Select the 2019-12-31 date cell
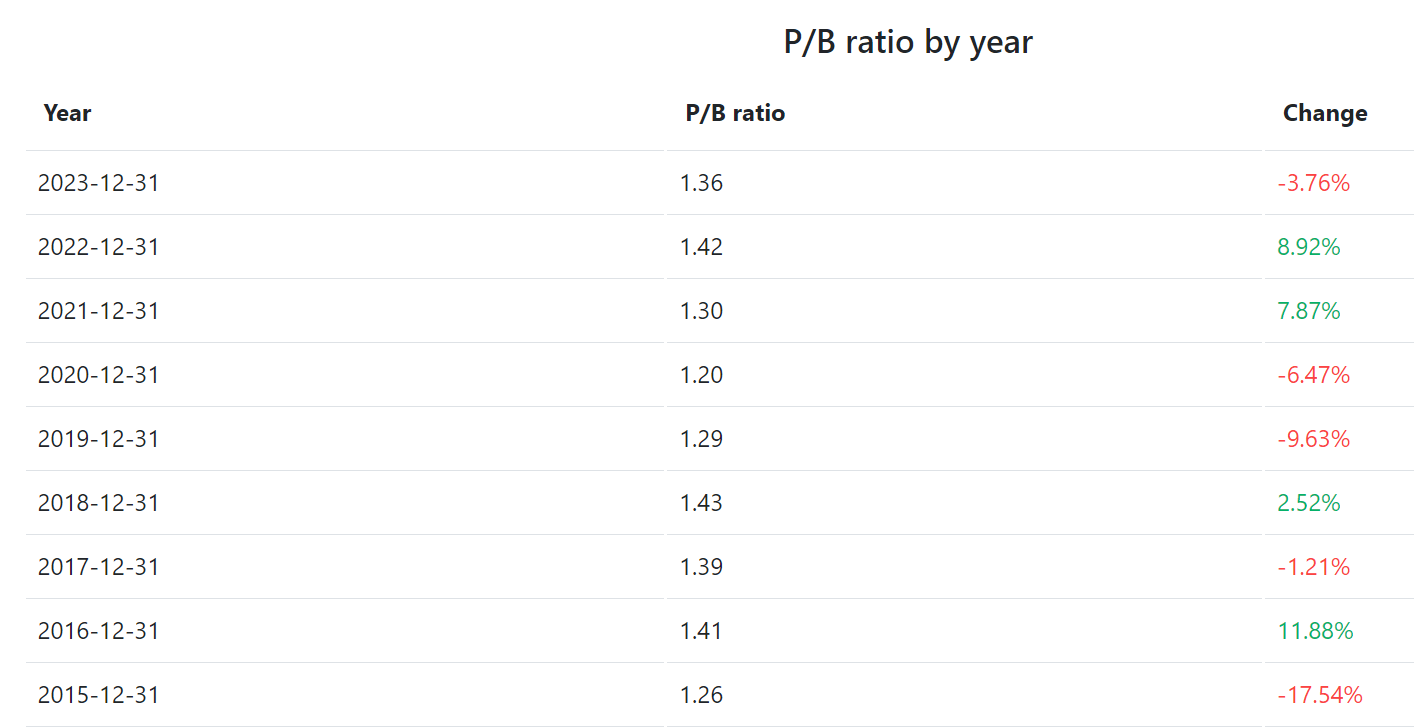Viewport: 1414px width, 727px height. click(98, 439)
